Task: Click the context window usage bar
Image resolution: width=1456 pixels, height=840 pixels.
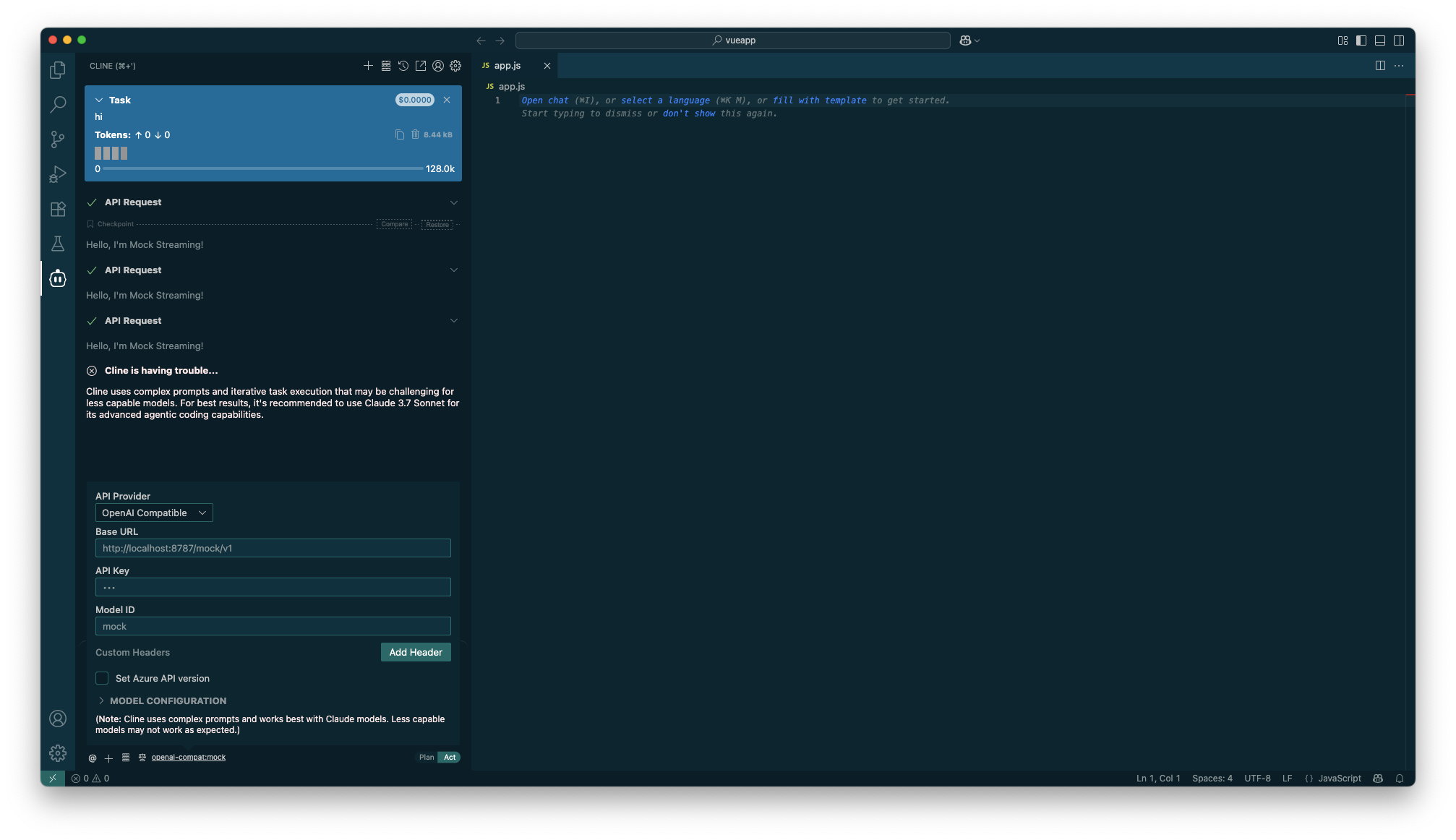Action: point(263,168)
